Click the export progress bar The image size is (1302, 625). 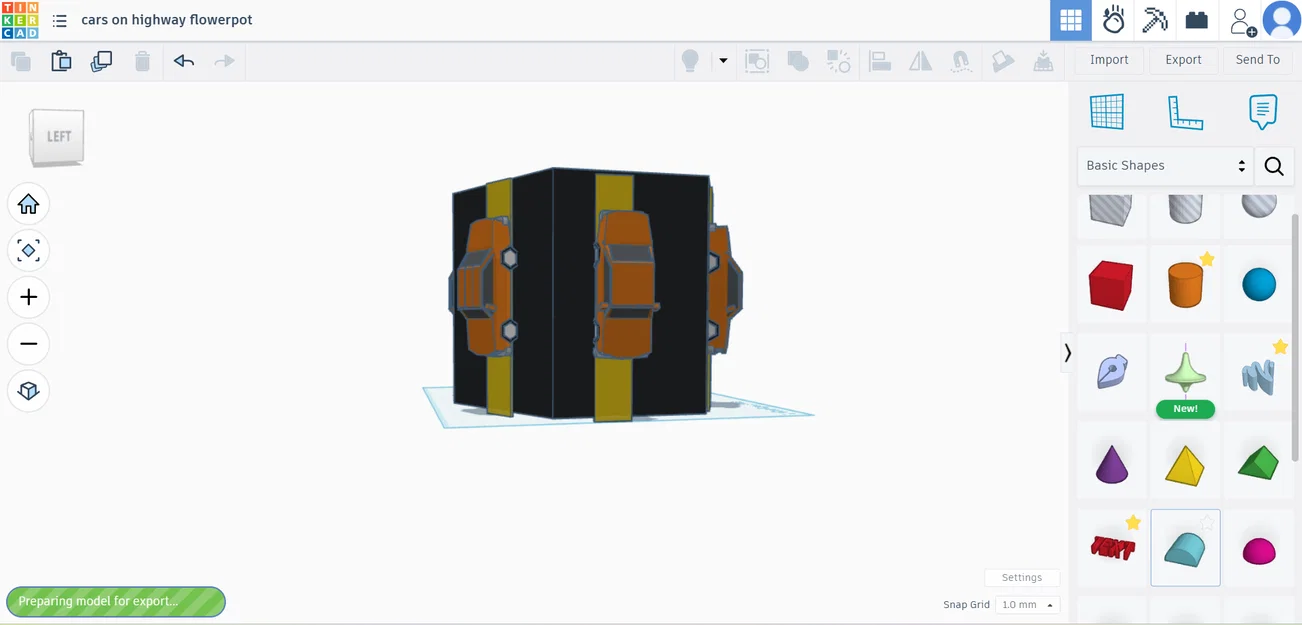[115, 601]
